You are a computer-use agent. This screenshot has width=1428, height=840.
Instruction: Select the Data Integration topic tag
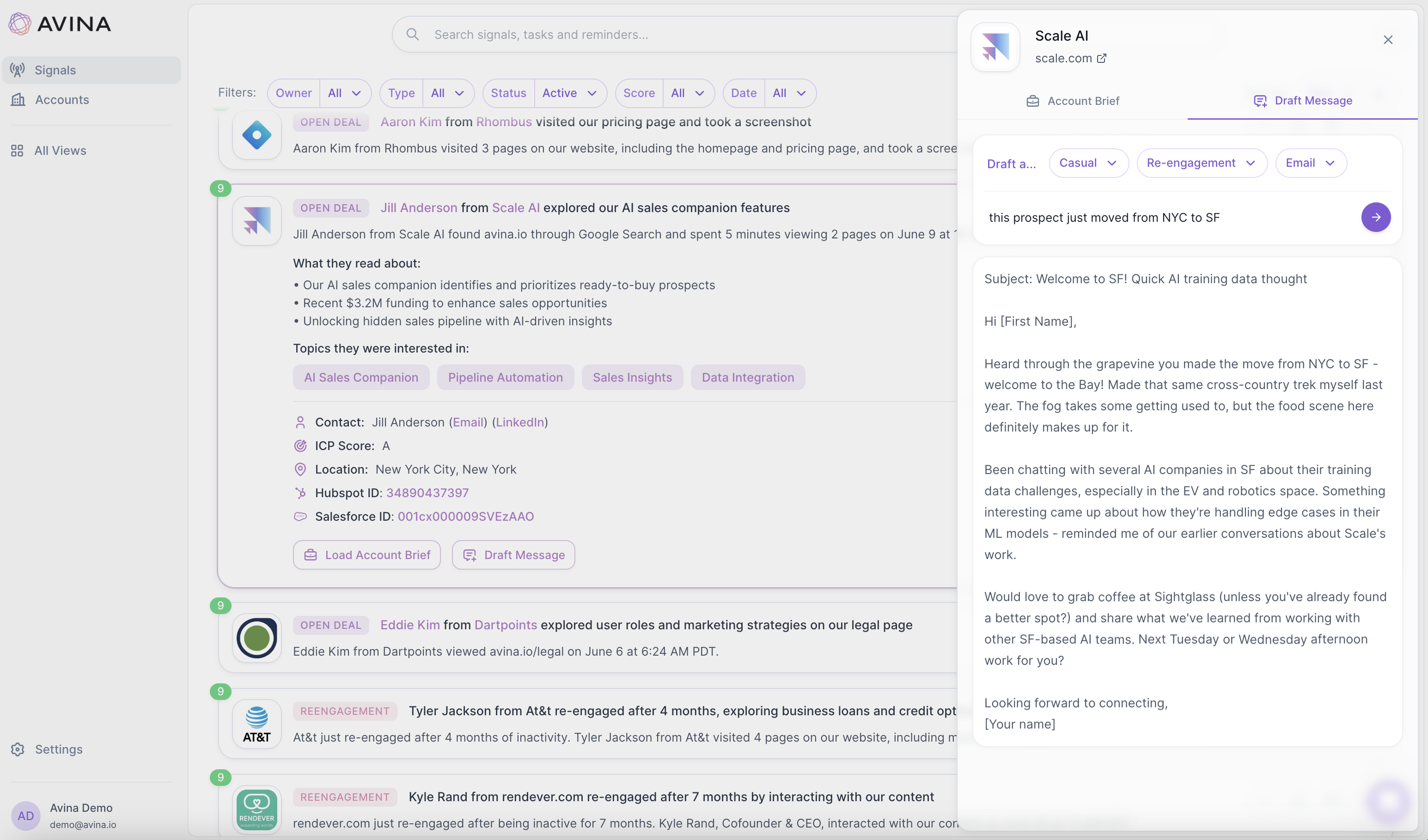pos(748,377)
